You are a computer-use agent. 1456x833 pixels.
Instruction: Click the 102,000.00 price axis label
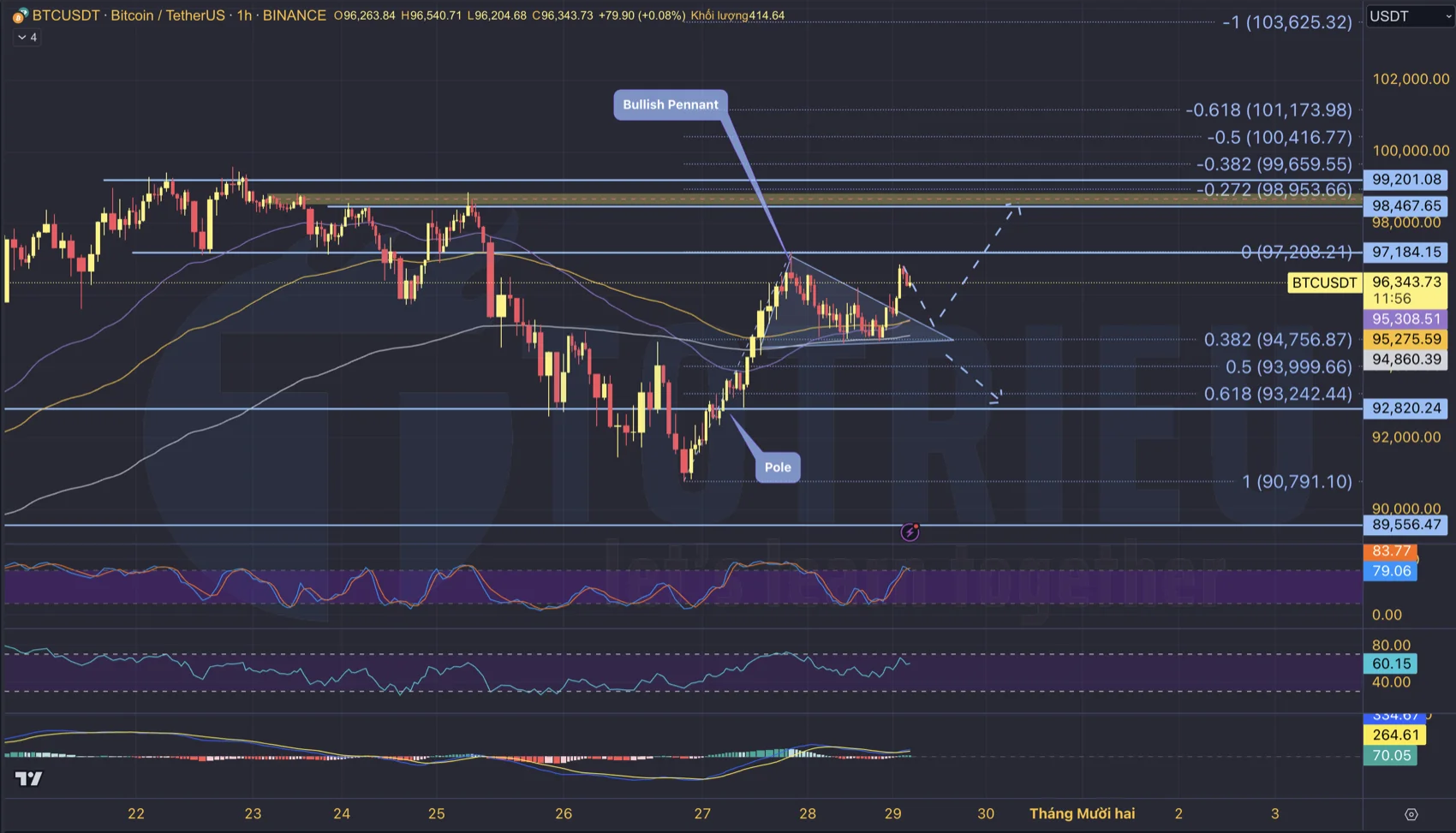click(1411, 79)
